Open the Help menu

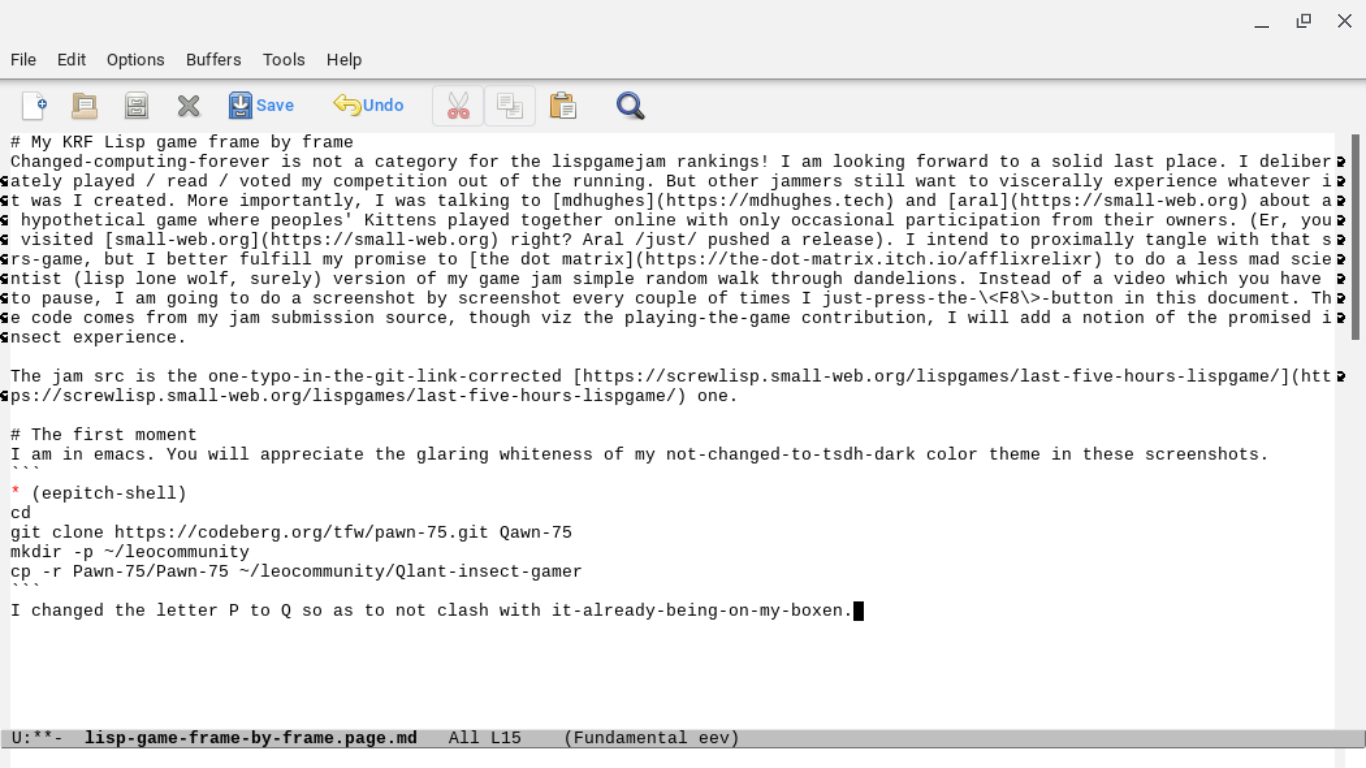343,60
